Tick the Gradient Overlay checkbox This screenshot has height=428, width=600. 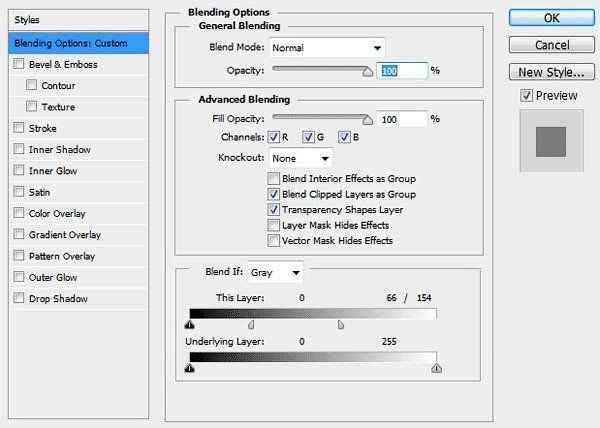click(x=19, y=234)
